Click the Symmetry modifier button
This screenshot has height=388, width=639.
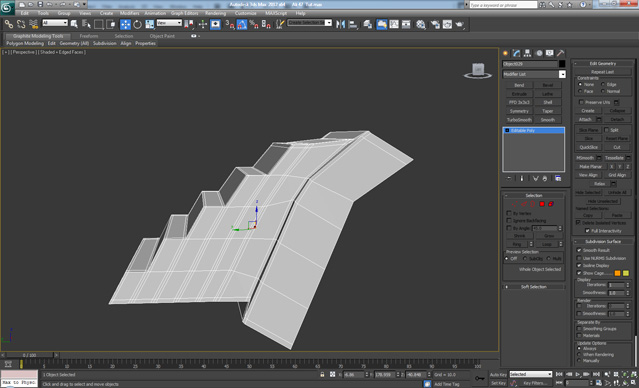519,111
